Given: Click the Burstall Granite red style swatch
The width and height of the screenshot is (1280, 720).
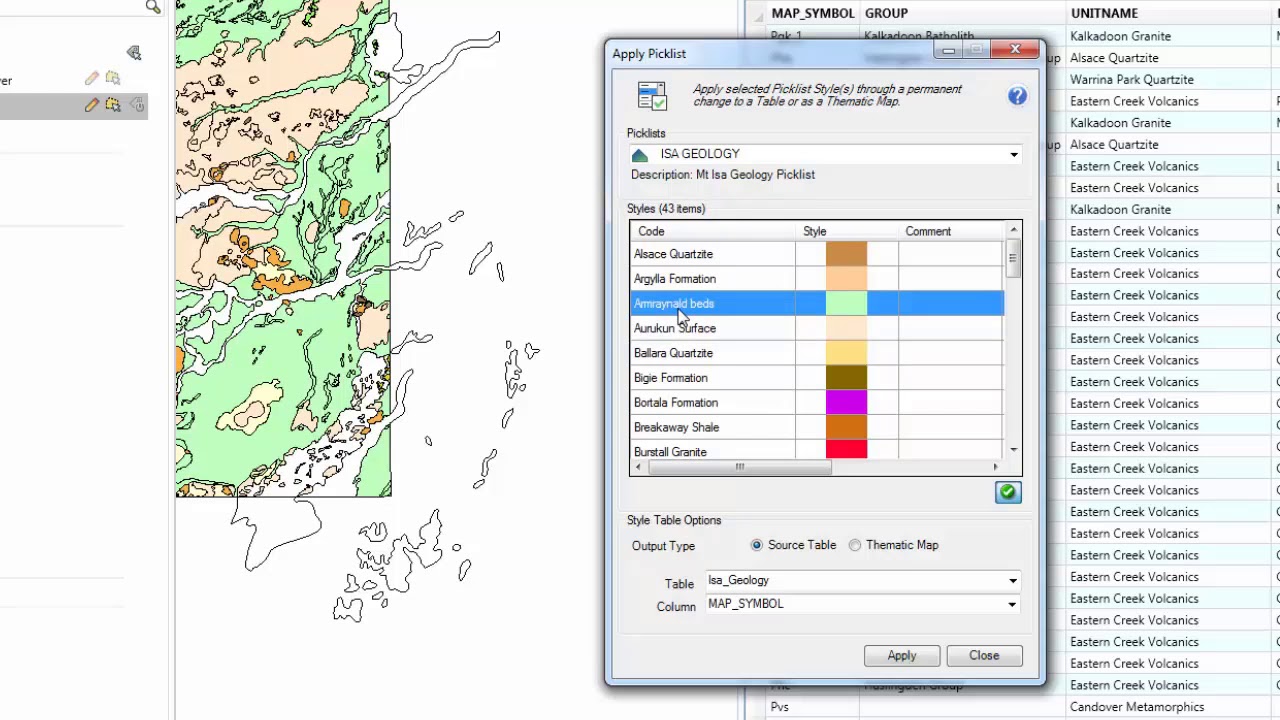Looking at the screenshot, I should pyautogui.click(x=846, y=450).
